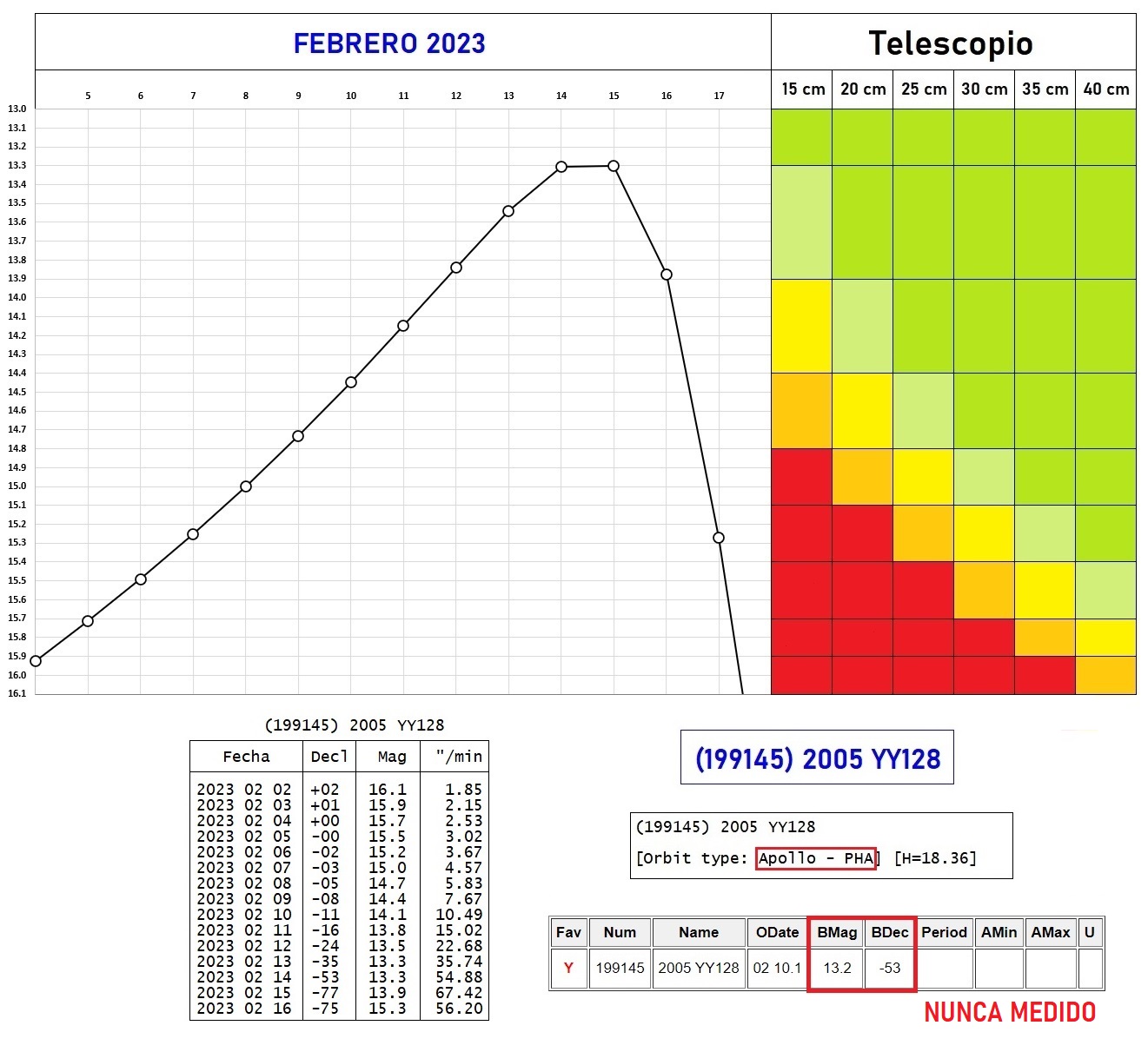Select the 20 cm telescope column header

(x=863, y=89)
